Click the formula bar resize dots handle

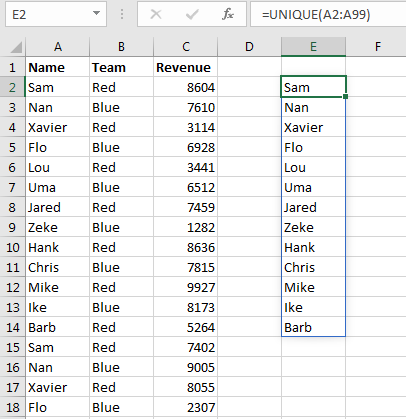point(122,14)
